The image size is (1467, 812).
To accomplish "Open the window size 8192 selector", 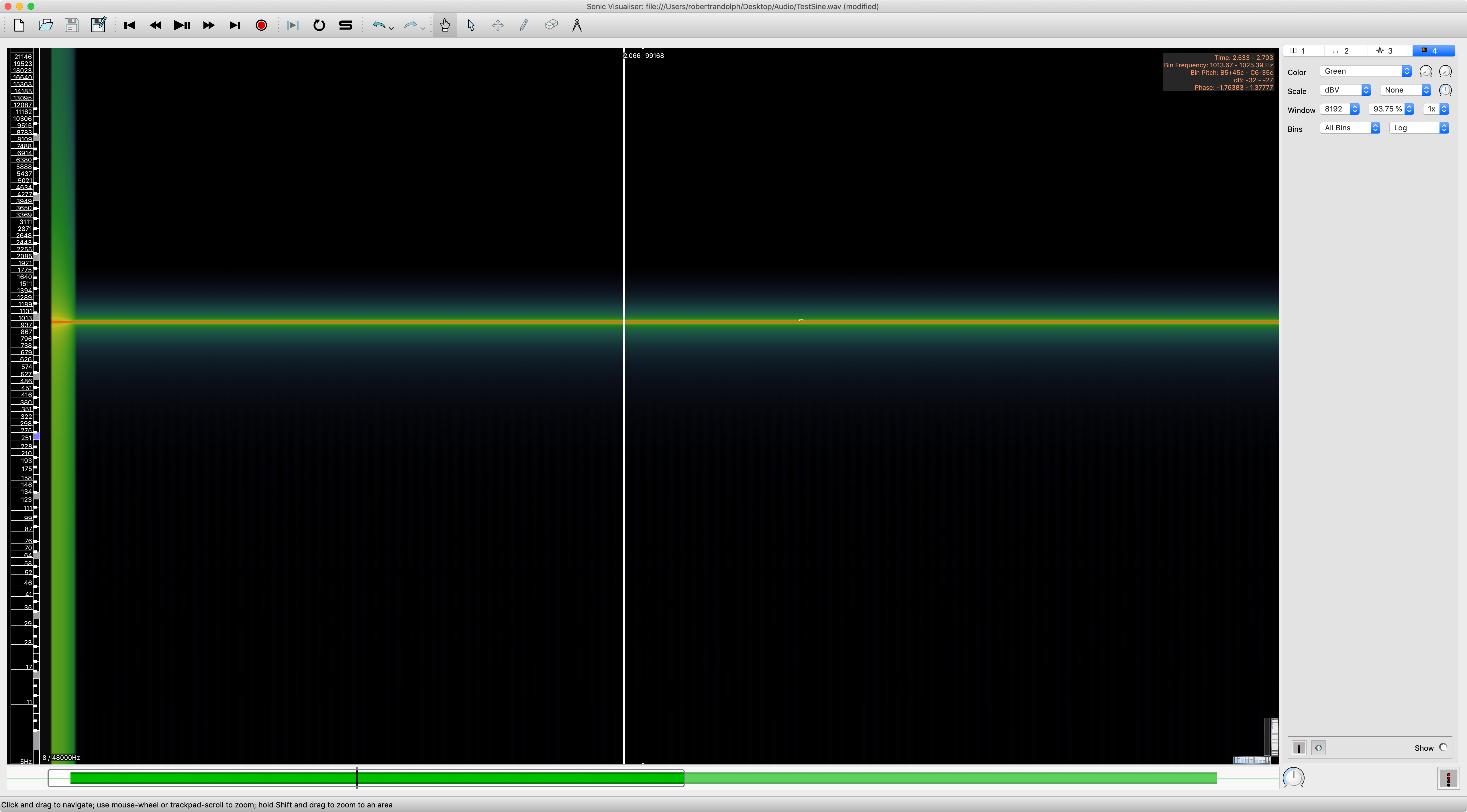I will (1339, 109).
